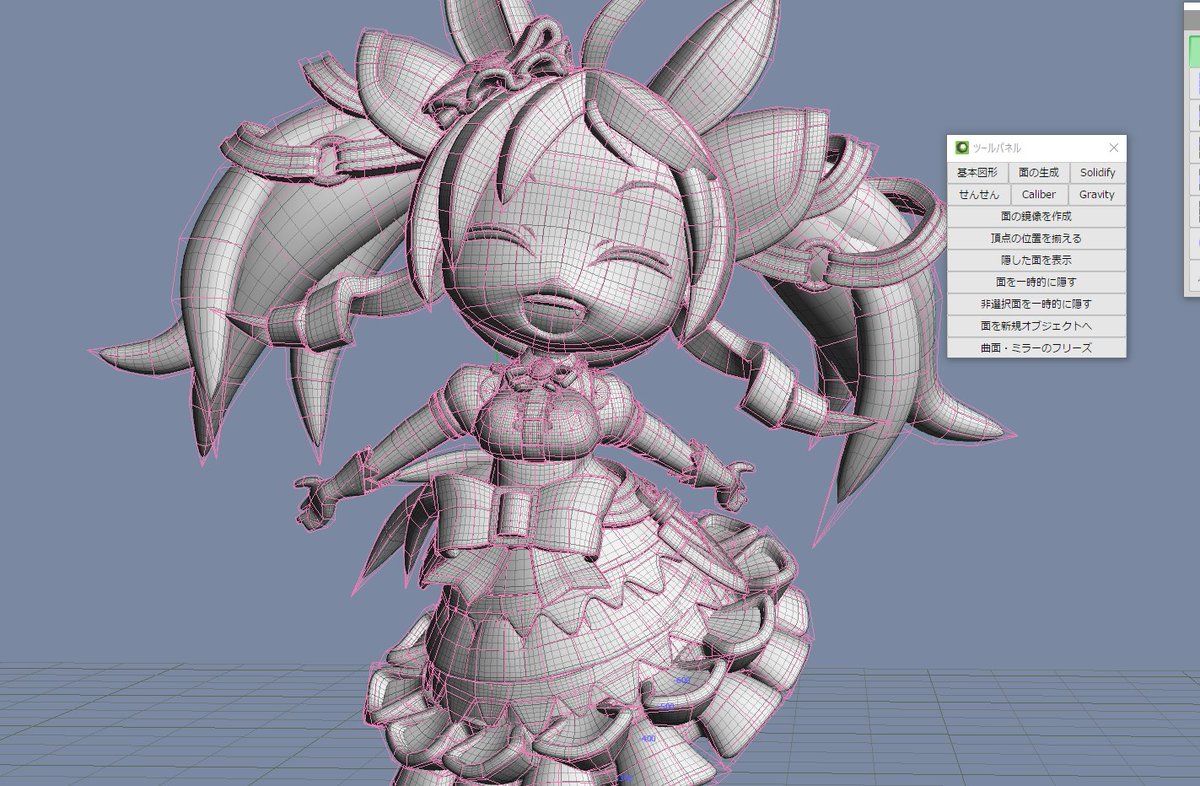Close the ツールパネル floating panel
The image size is (1200, 786).
pos(1113,147)
